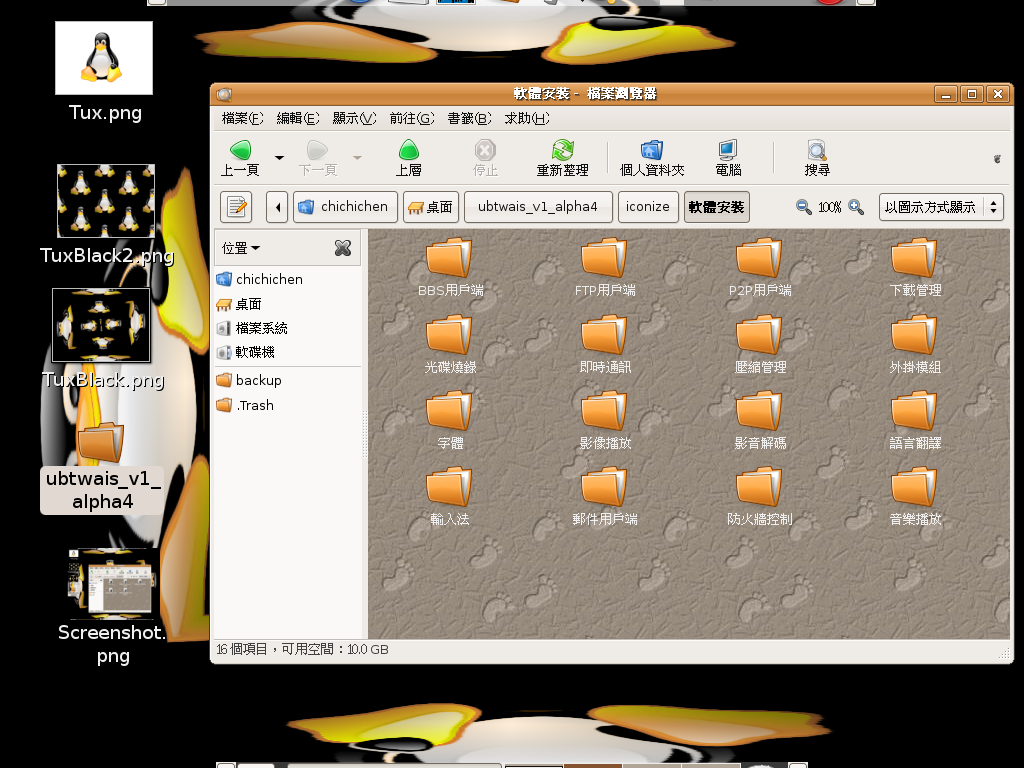Expand the 位置 side pane selector
This screenshot has height=768, width=1024.
(x=241, y=248)
